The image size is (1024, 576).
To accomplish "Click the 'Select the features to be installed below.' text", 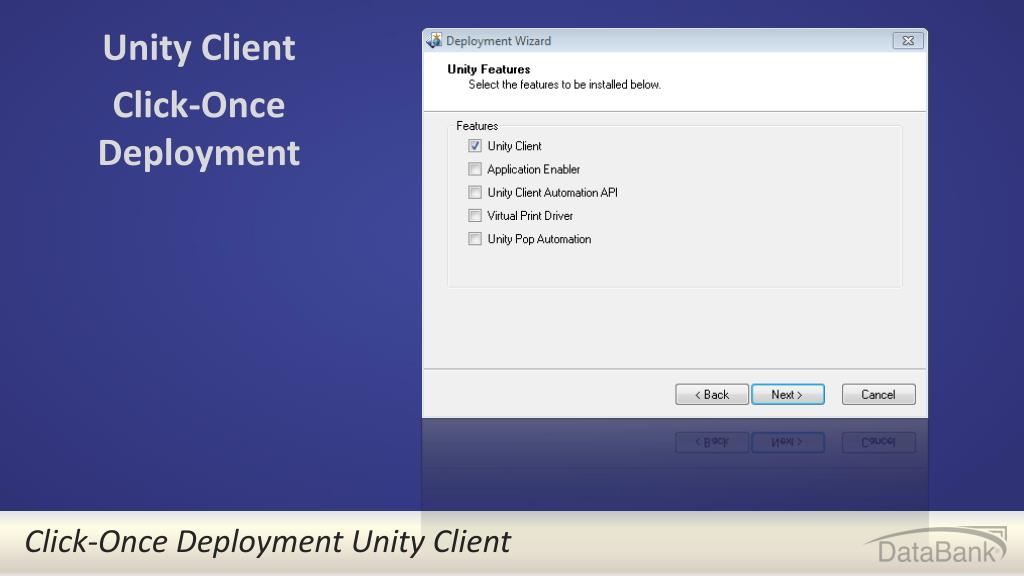I will click(x=564, y=85).
